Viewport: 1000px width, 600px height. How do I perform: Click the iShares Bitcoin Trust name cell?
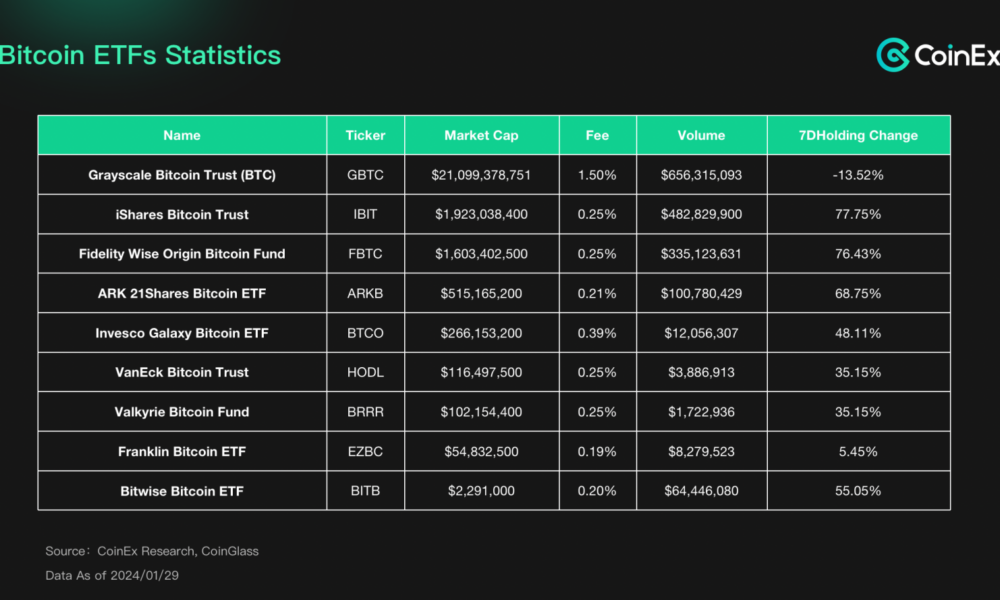182,214
